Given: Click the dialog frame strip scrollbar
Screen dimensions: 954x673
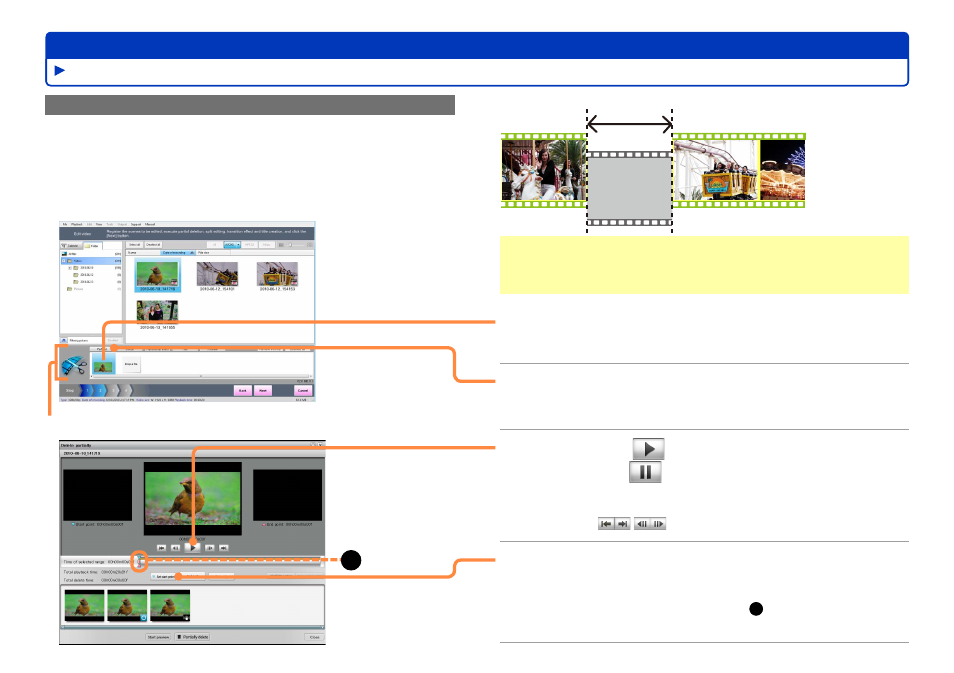Looking at the screenshot, I should pyautogui.click(x=192, y=627).
